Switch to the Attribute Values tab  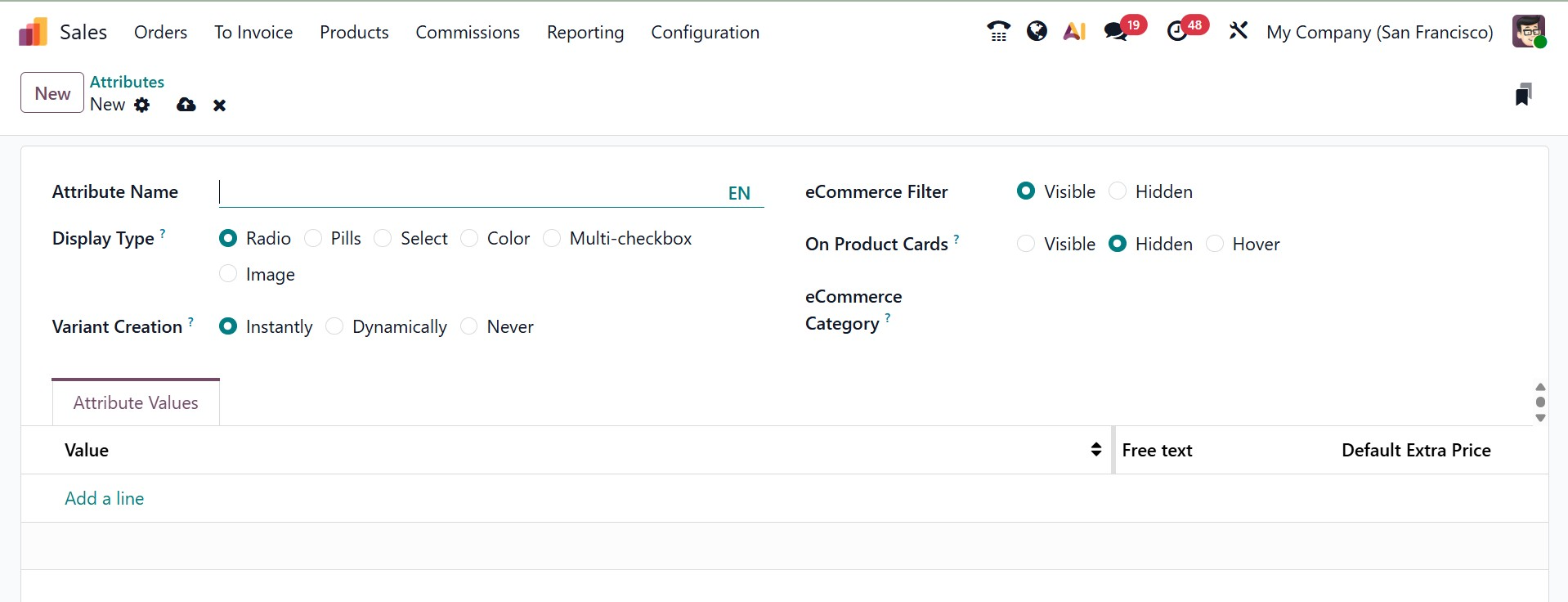click(136, 402)
